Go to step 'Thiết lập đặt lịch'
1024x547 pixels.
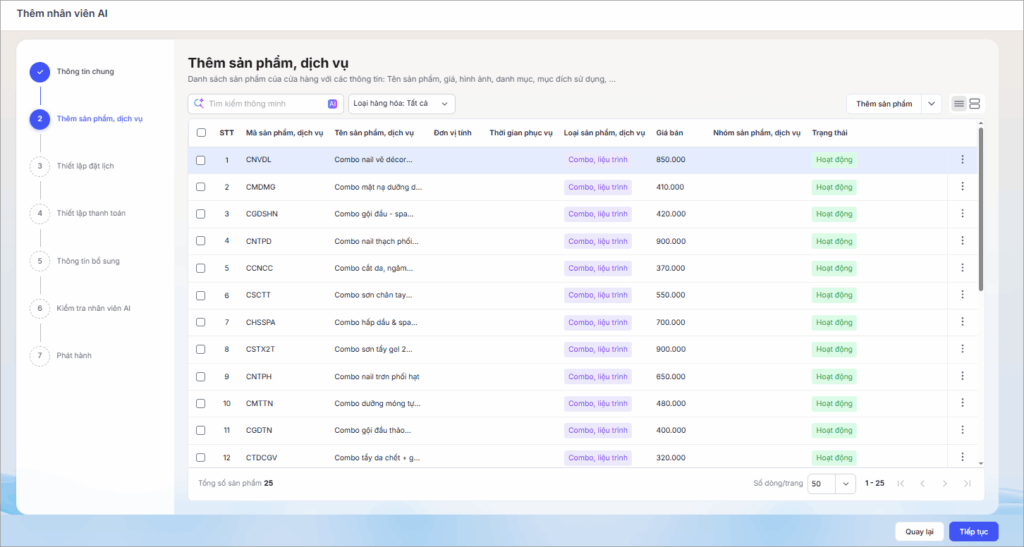(x=85, y=166)
